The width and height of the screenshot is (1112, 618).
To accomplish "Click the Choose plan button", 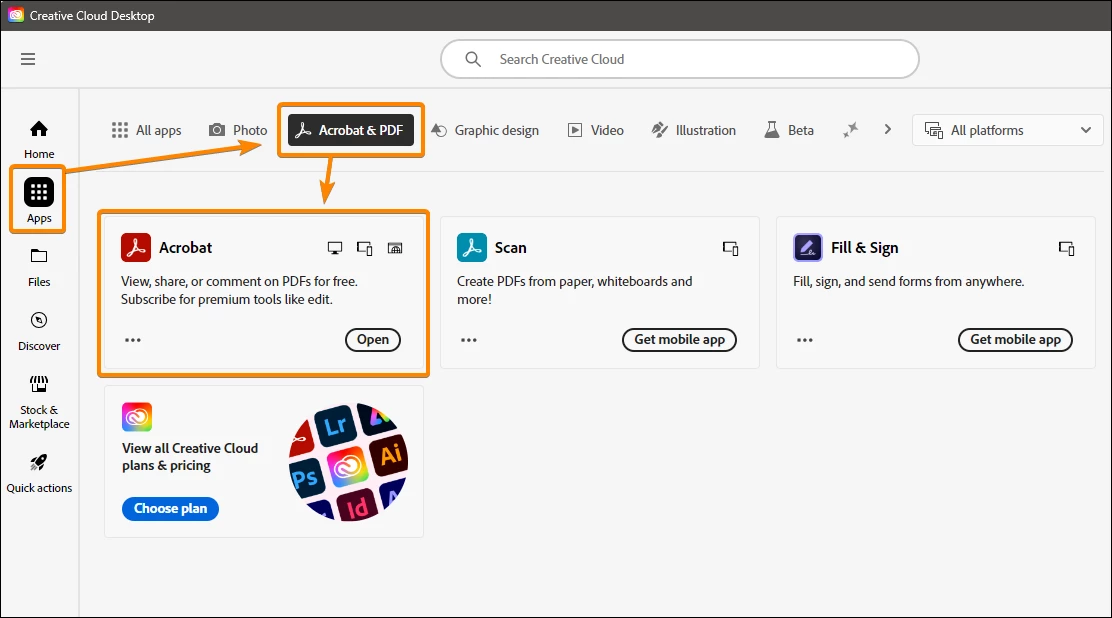I will coord(170,509).
